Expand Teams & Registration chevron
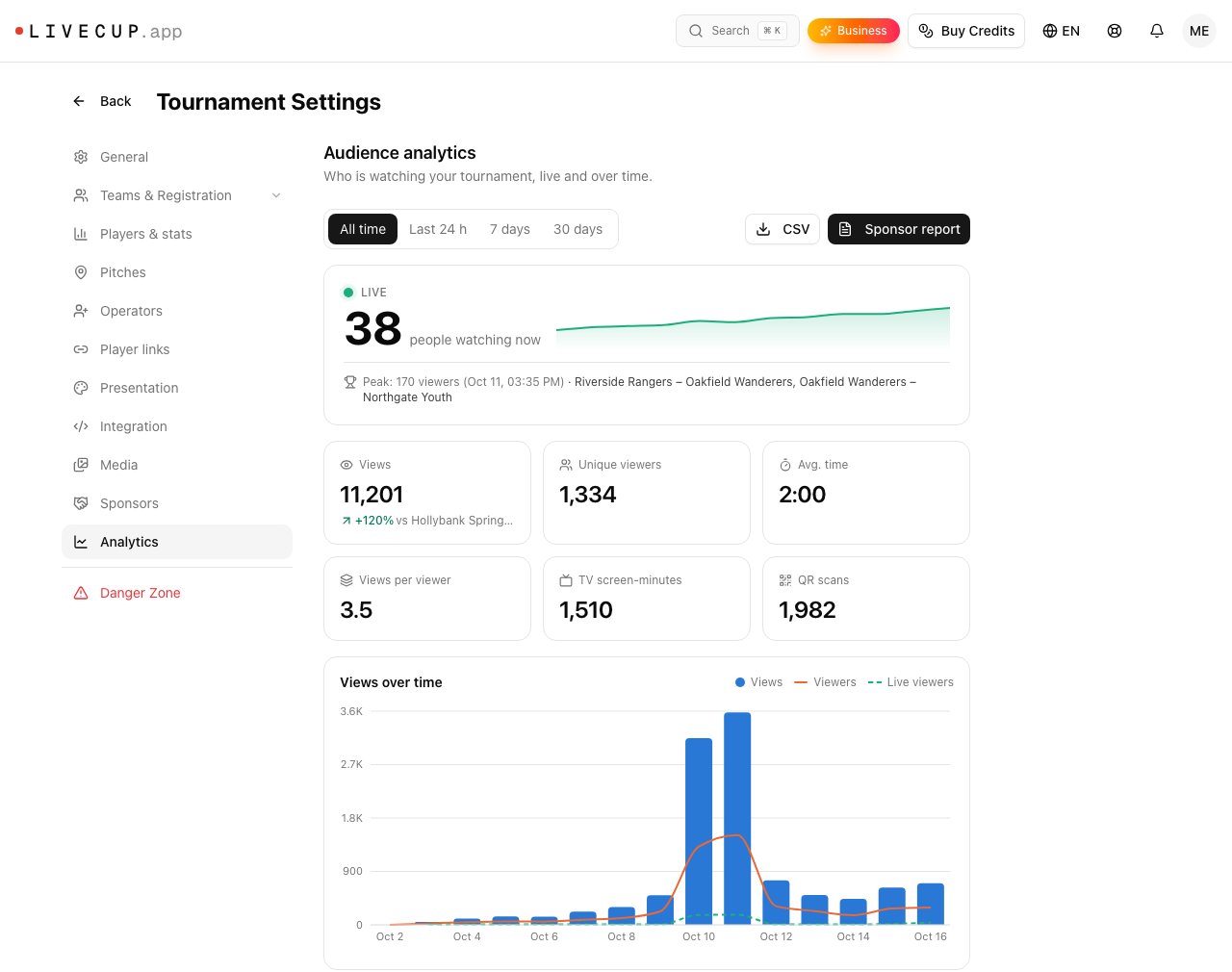 tap(276, 195)
